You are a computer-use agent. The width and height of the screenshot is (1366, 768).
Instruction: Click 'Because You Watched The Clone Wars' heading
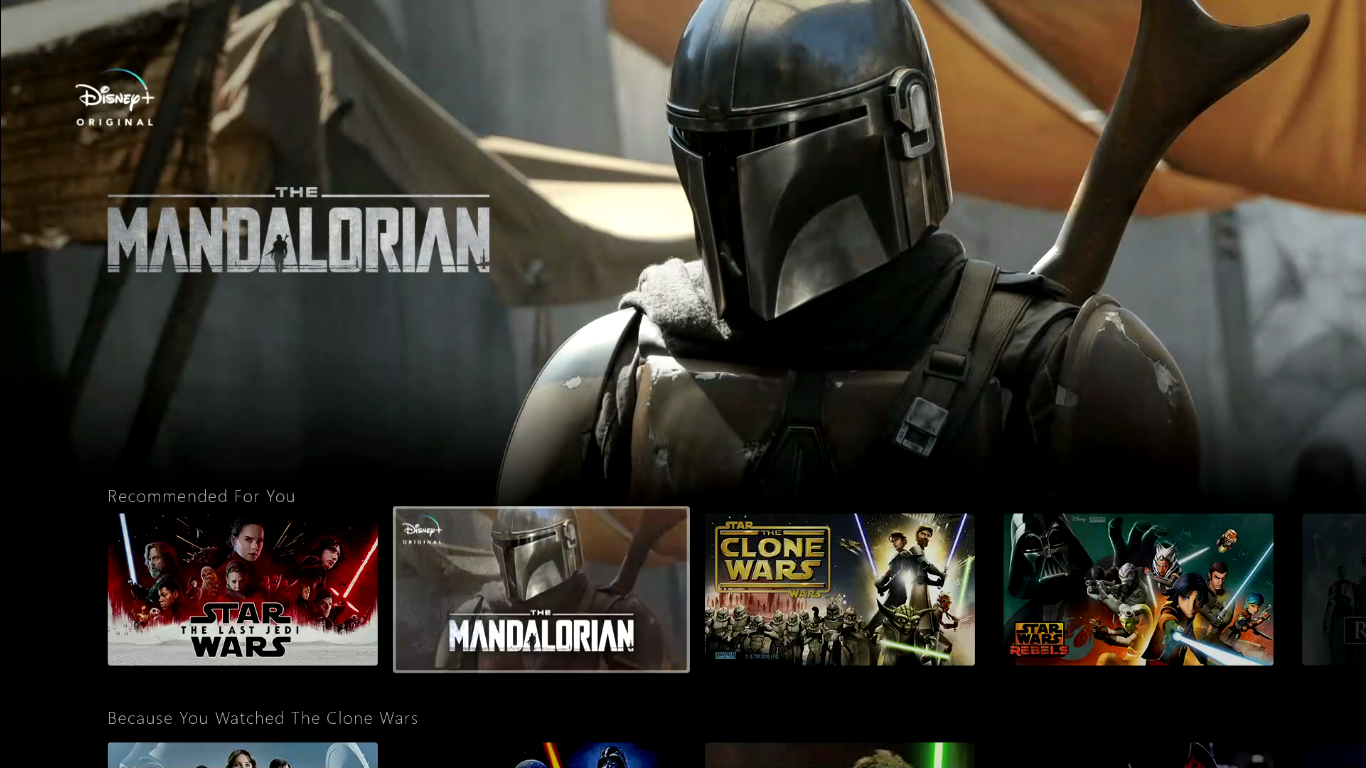[x=263, y=718]
